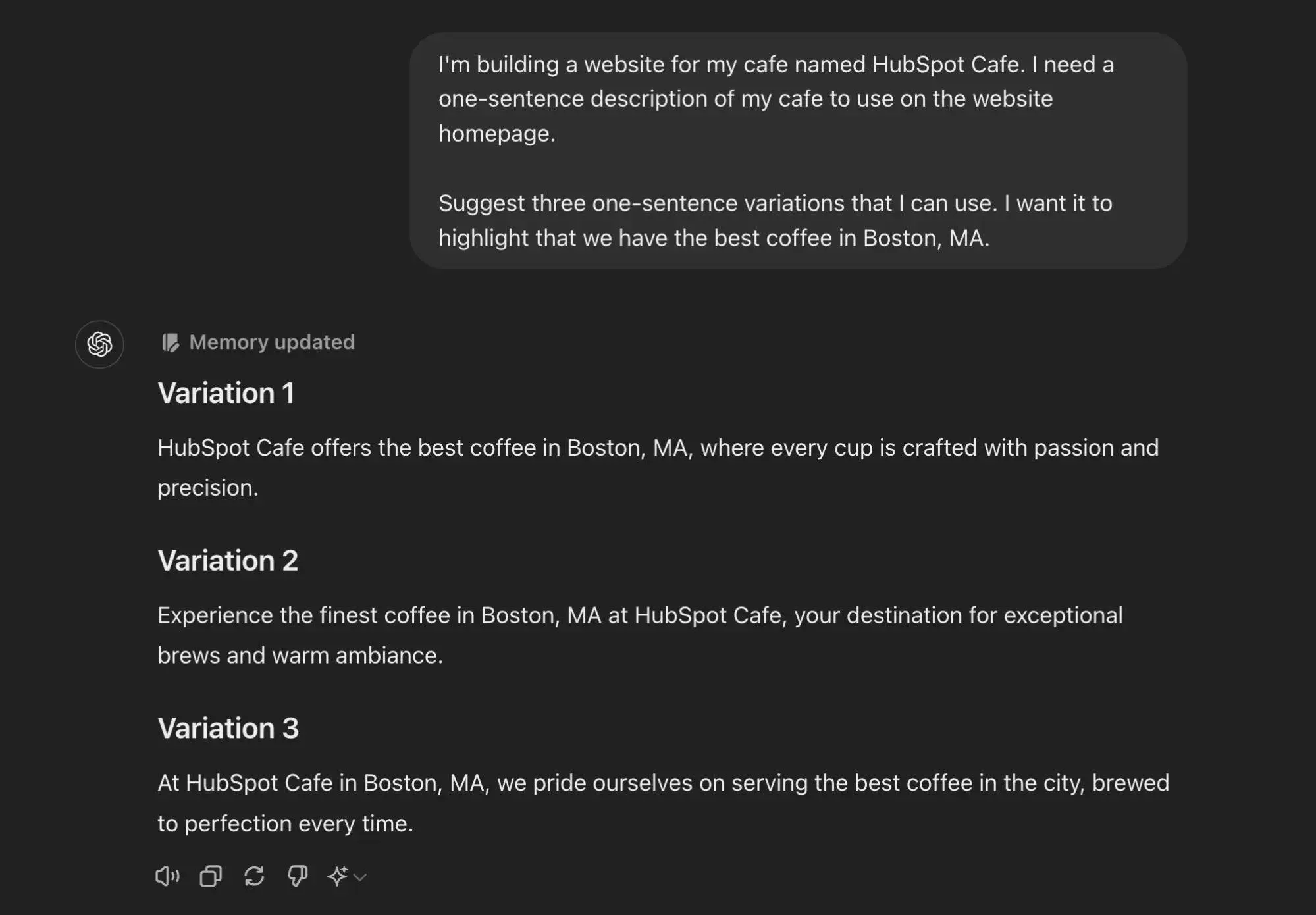Click the sparkle switch-model icon

coord(337,876)
